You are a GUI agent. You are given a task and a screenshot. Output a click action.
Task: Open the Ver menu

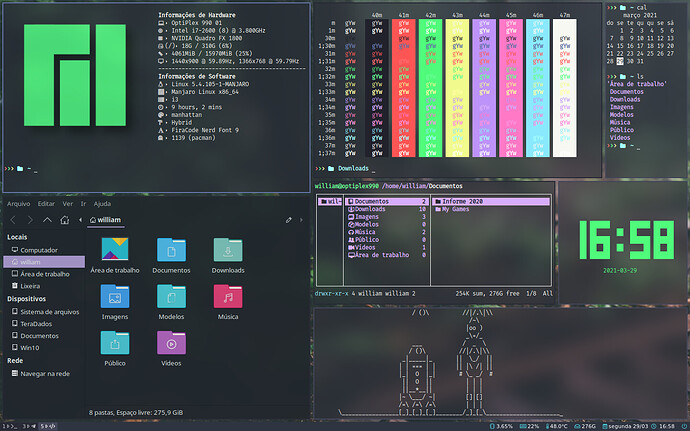tap(67, 204)
